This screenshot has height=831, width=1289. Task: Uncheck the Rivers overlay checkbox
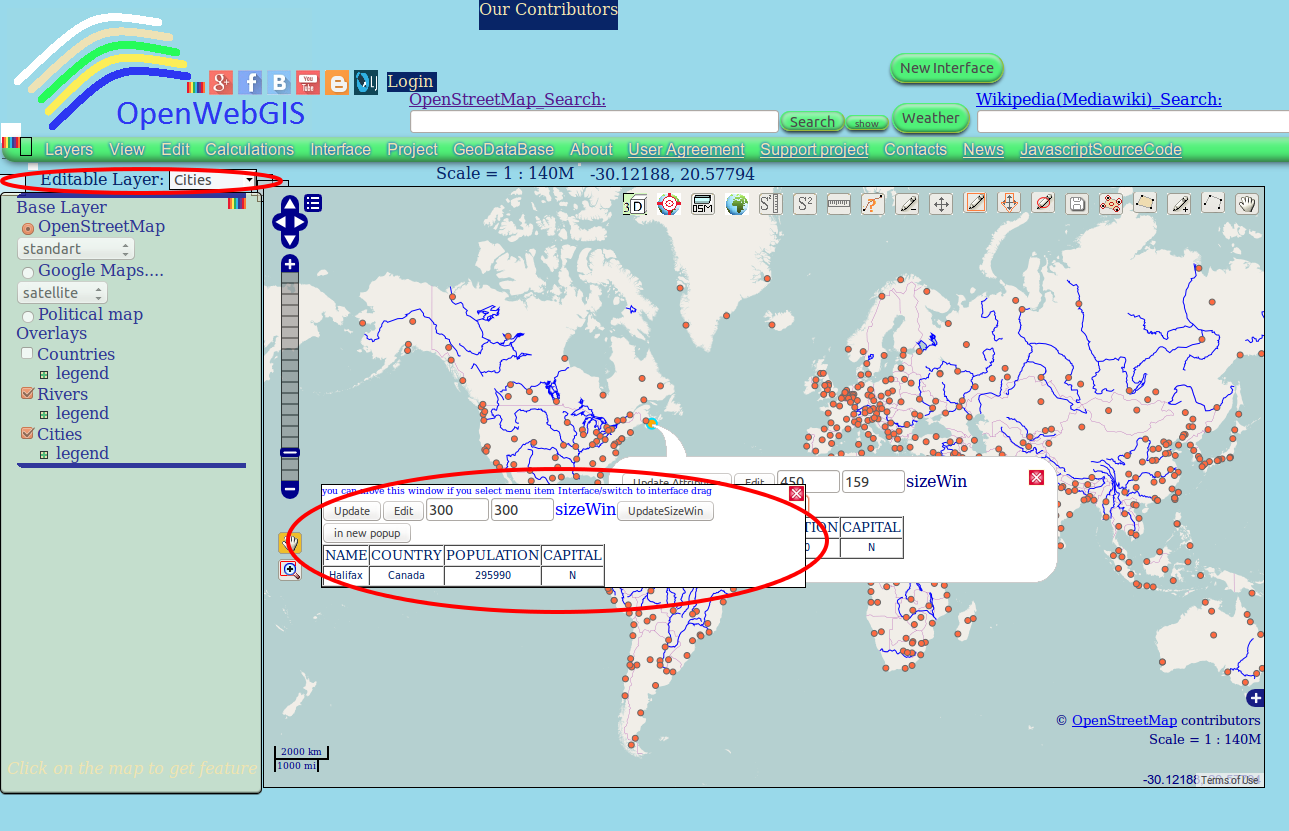(x=27, y=394)
